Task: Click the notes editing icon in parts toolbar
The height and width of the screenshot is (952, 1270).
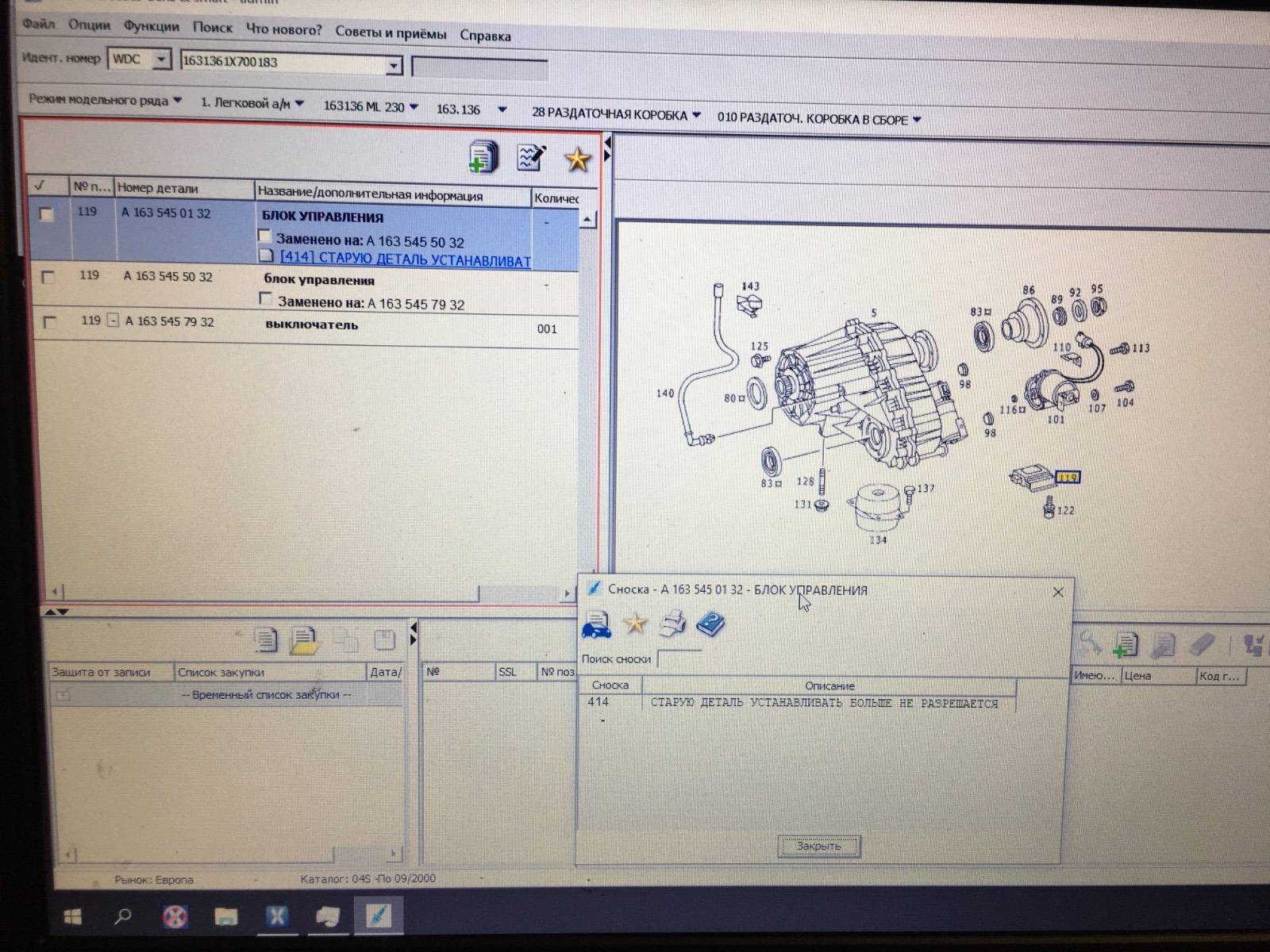Action: 530,158
